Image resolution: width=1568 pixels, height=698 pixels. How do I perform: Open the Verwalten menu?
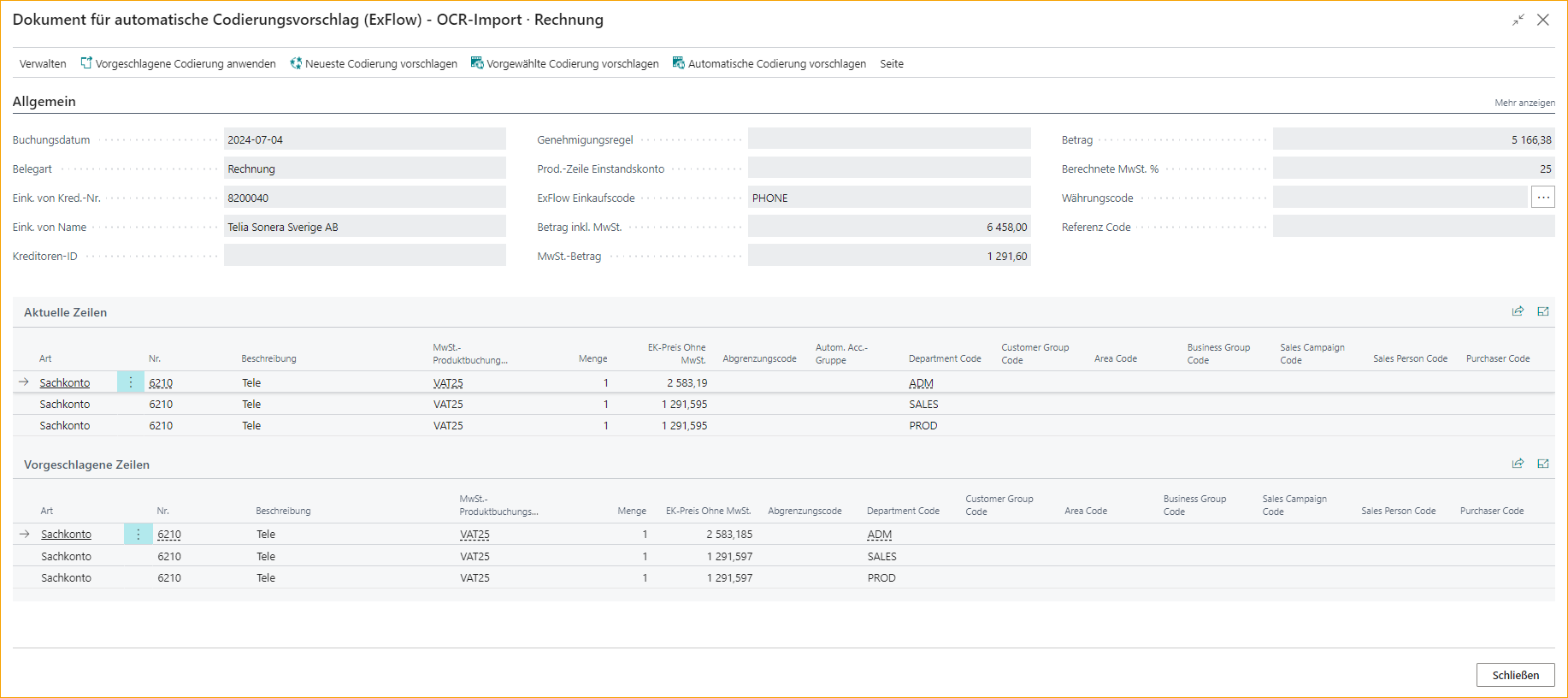(x=43, y=64)
